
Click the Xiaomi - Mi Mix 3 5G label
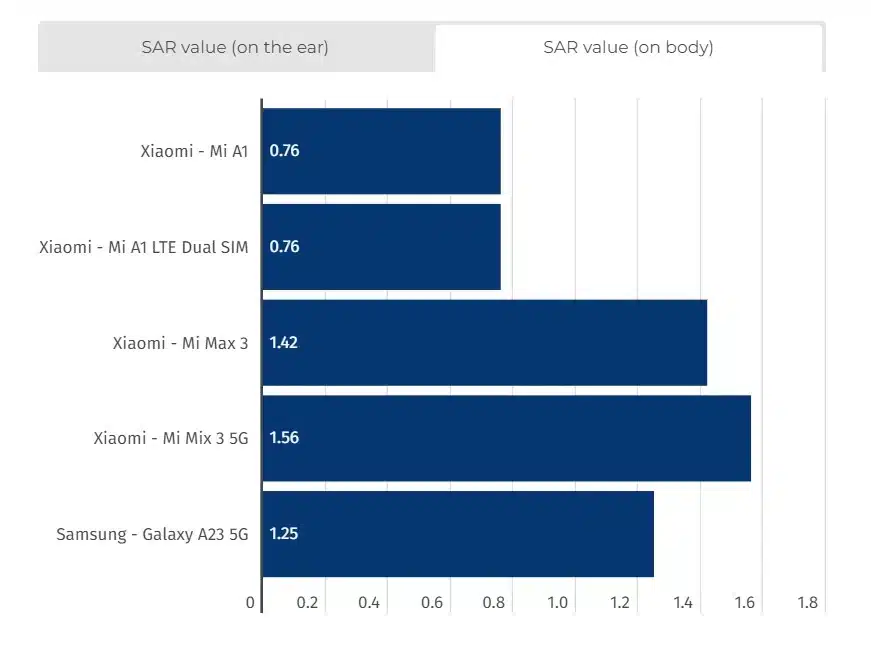170,438
